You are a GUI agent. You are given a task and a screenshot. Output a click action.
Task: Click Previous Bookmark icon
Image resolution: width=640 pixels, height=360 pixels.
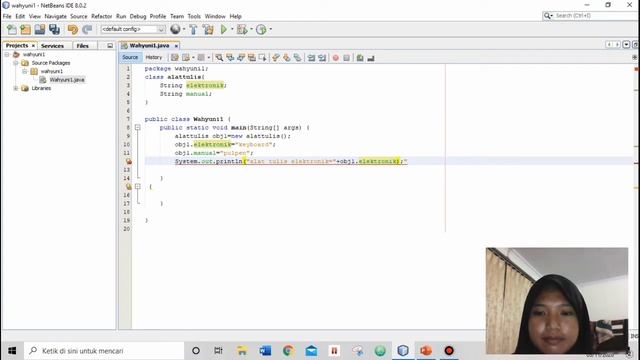pos(276,58)
